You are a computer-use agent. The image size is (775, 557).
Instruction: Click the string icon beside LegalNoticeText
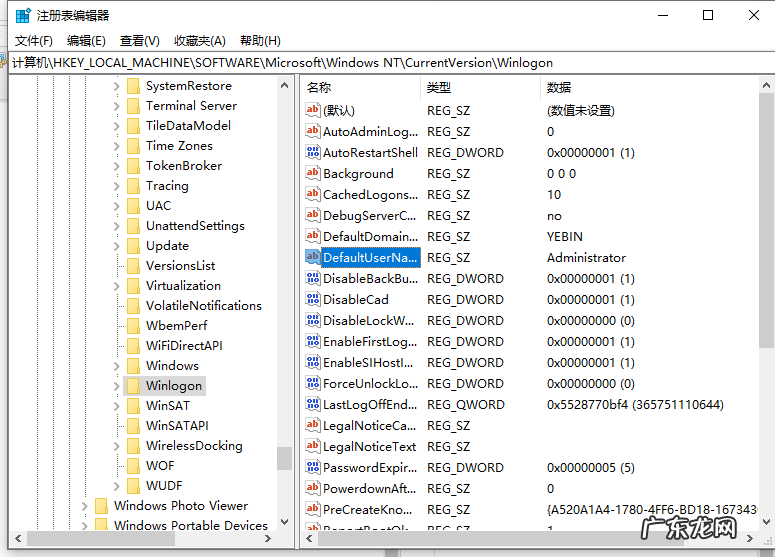[312, 446]
